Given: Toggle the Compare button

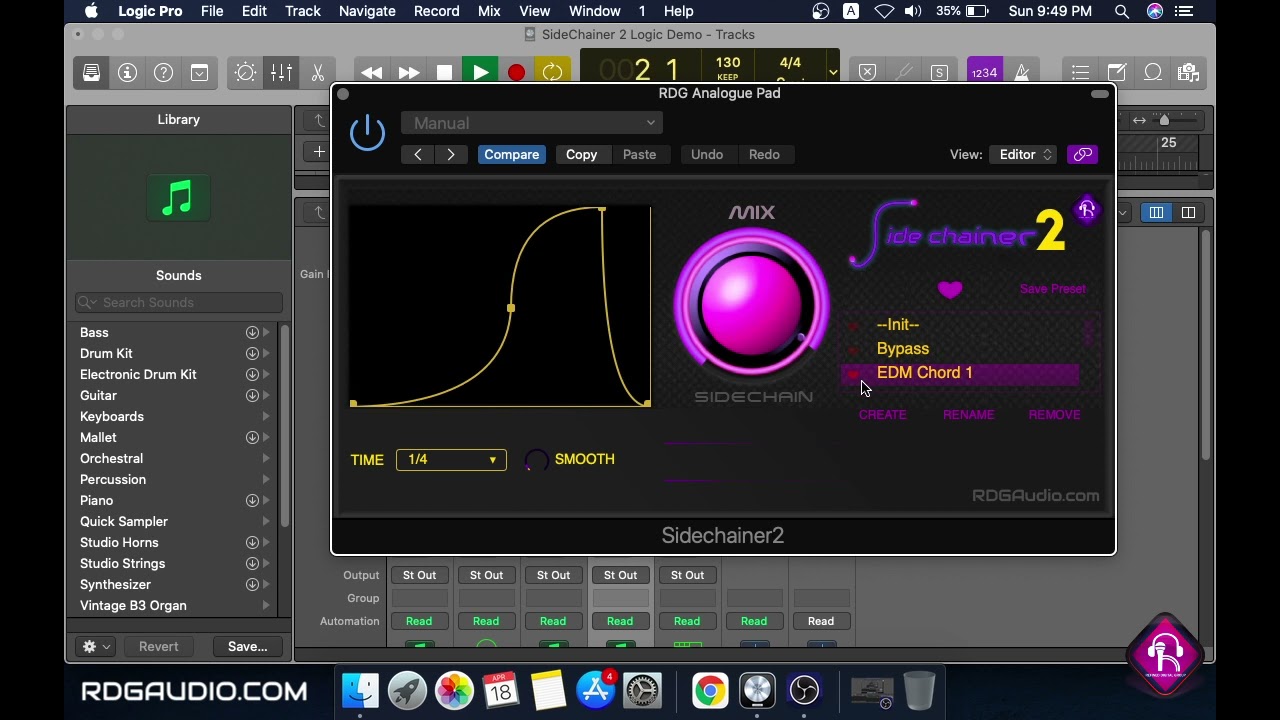Looking at the screenshot, I should click(511, 154).
